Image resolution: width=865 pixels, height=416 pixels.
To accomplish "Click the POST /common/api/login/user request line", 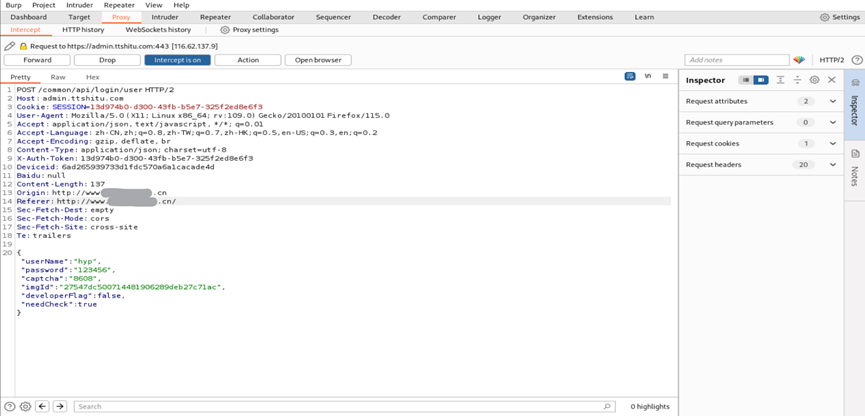I will (95, 89).
